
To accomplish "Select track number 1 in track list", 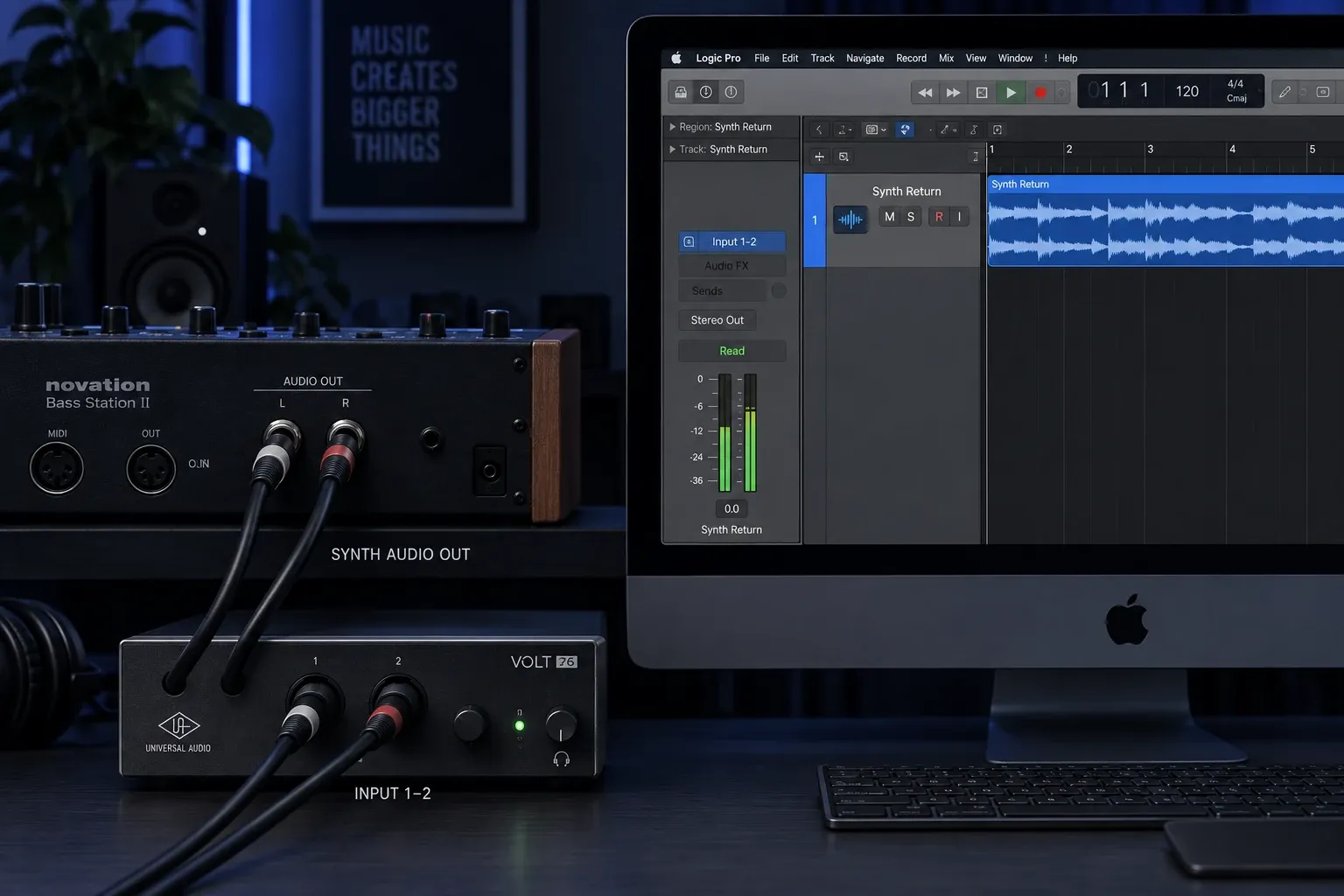I will click(x=815, y=220).
